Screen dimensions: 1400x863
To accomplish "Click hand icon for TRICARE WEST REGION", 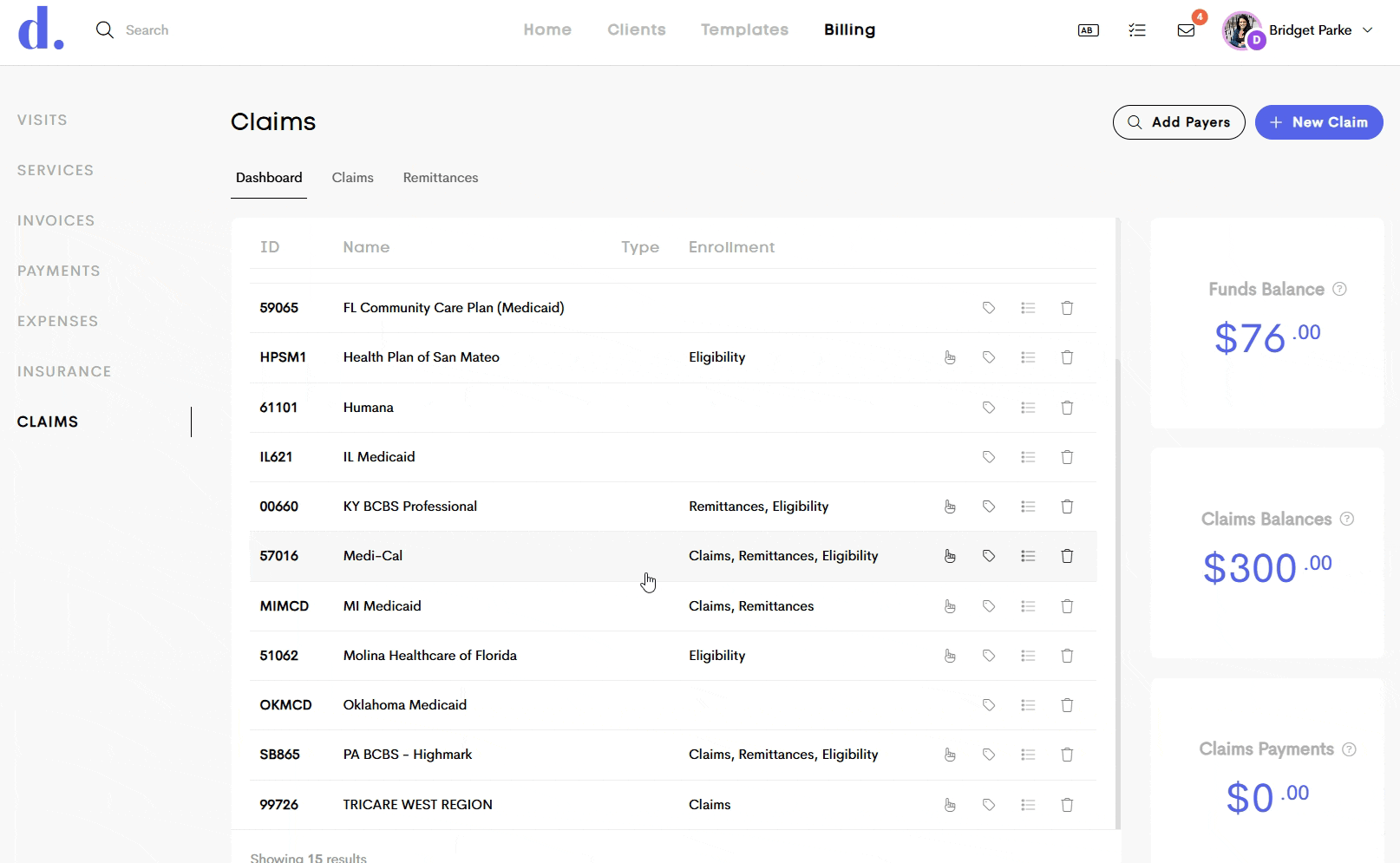I will (x=950, y=805).
